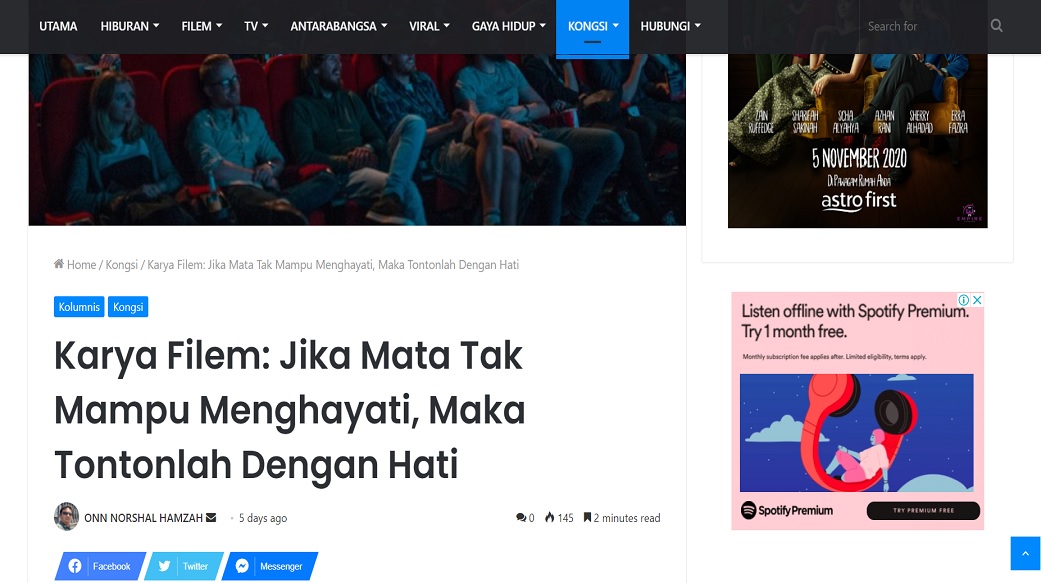This screenshot has height=583, width=1041.
Task: Click the Kolumnis category tag
Action: (79, 307)
